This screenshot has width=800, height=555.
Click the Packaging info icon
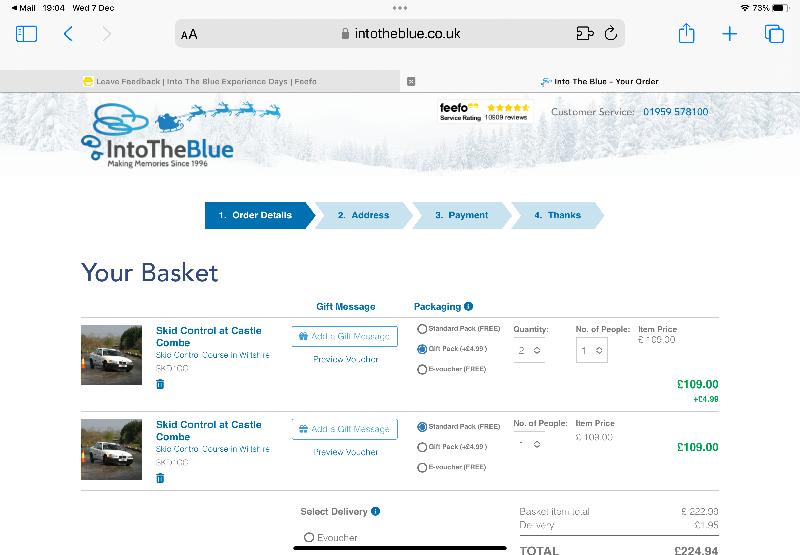[x=468, y=306]
